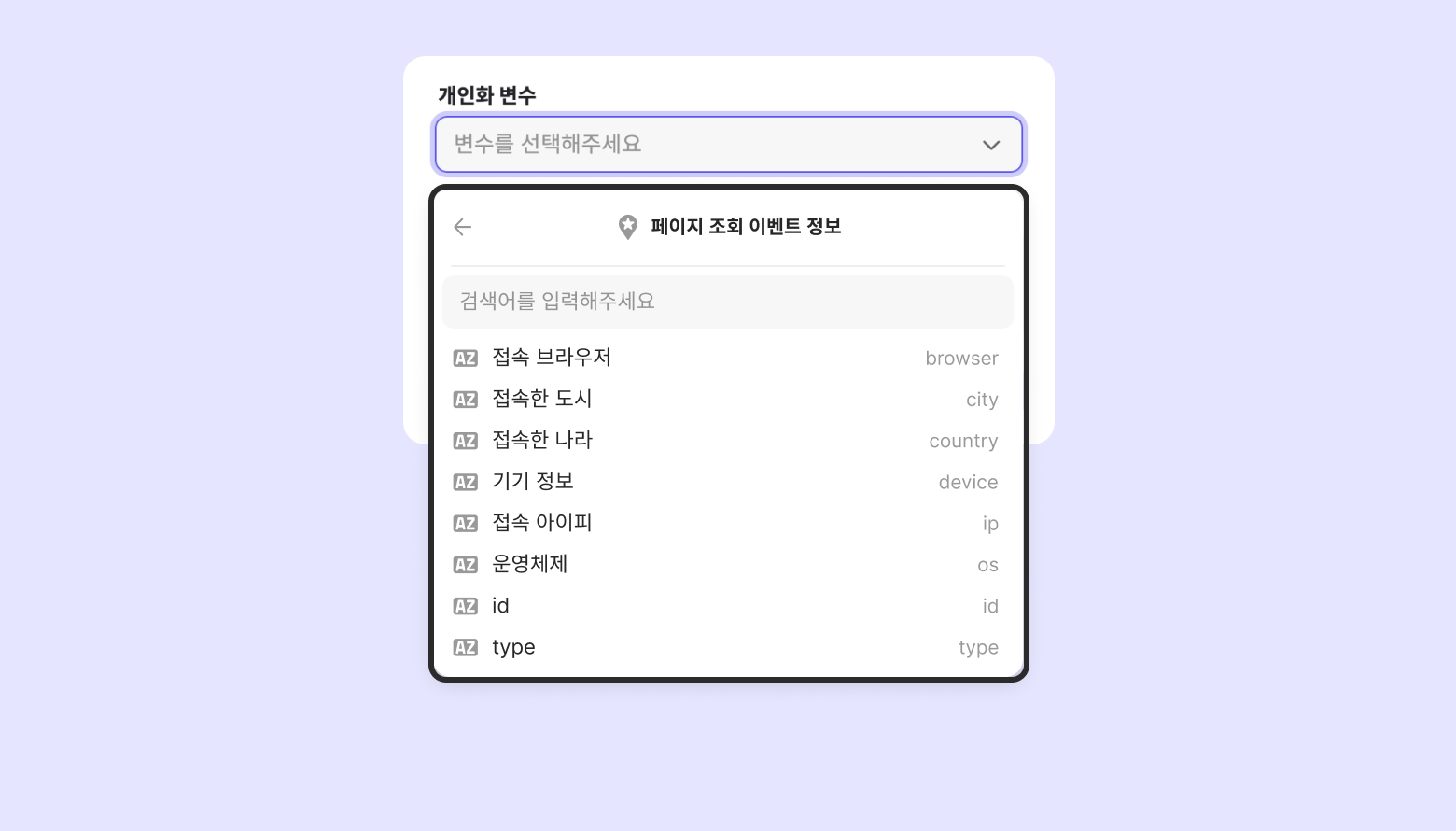This screenshot has width=1456, height=831.
Task: Click the AZ icon next to 접속한 도시
Action: point(466,400)
